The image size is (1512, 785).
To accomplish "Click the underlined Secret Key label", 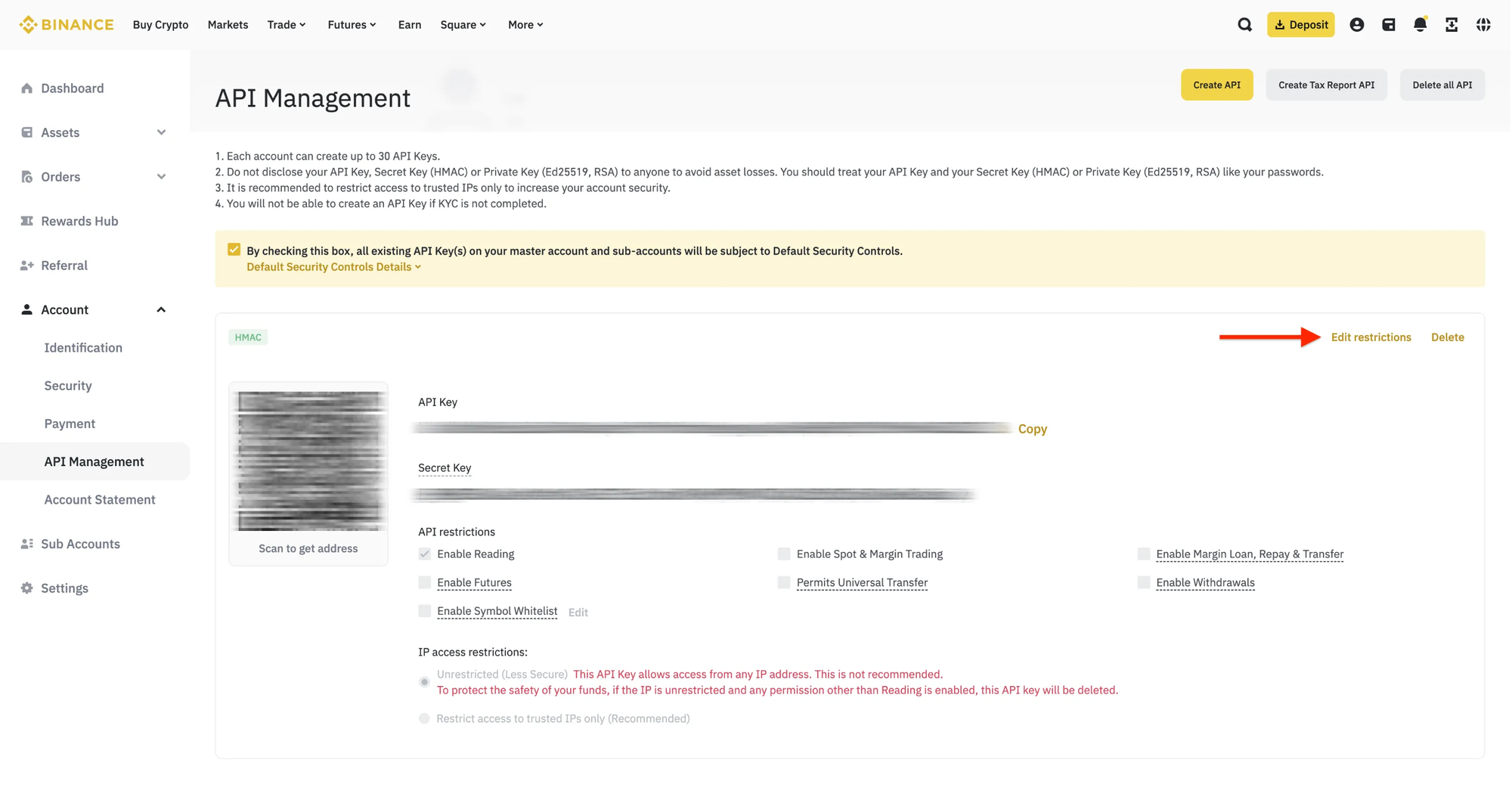I will pos(445,468).
